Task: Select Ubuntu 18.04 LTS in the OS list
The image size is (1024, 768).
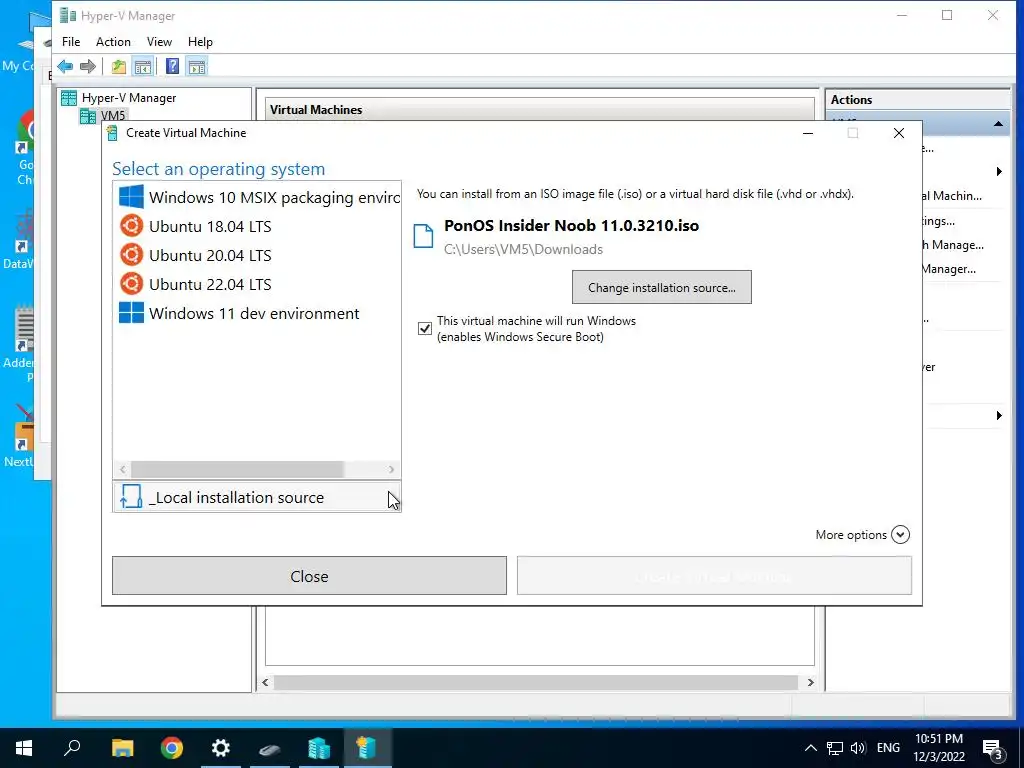Action: [257, 227]
